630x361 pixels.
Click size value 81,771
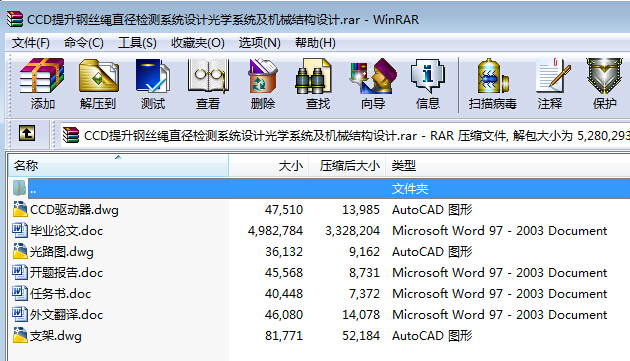(284, 335)
